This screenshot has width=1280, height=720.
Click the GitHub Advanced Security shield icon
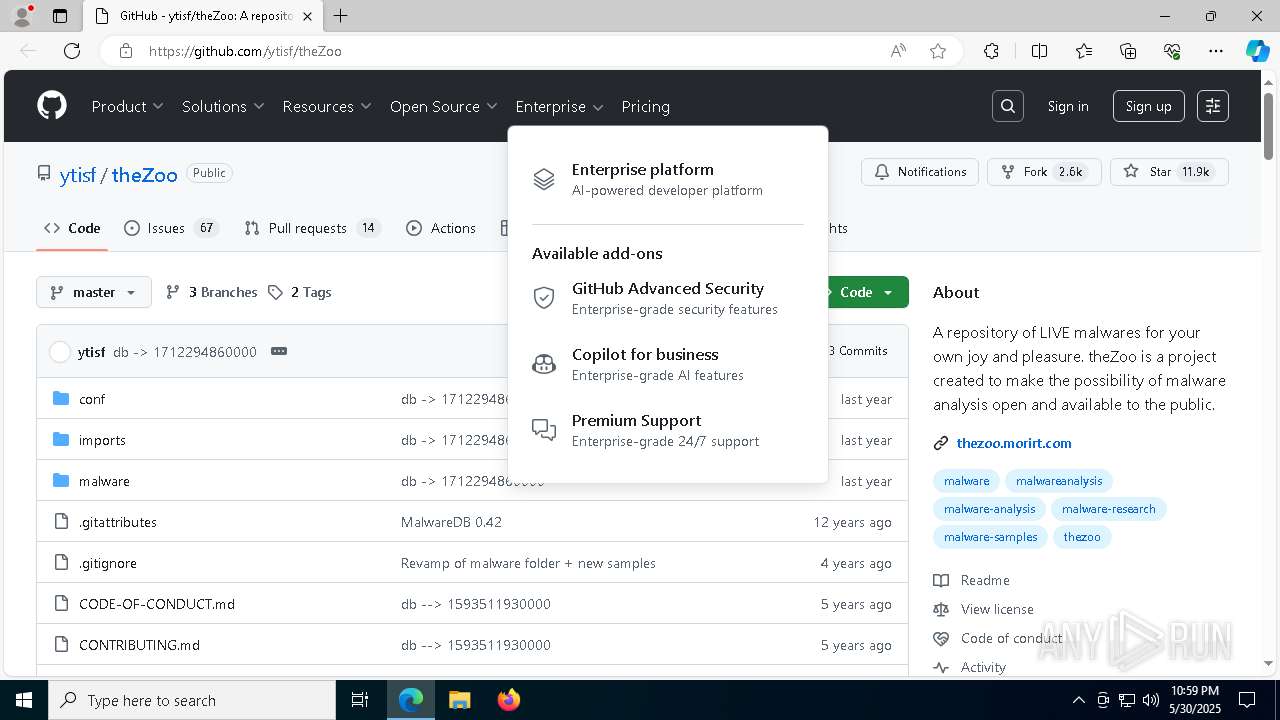coord(544,298)
